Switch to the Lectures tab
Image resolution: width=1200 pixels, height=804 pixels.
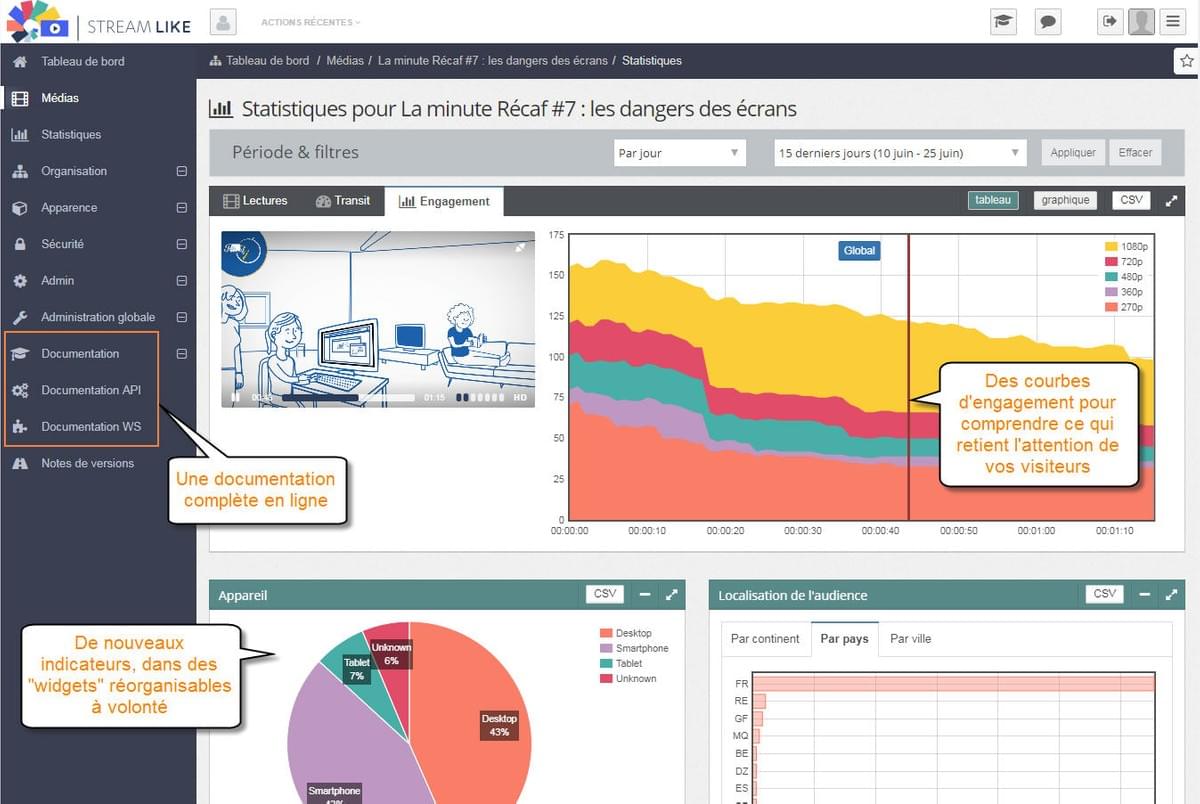coord(255,201)
